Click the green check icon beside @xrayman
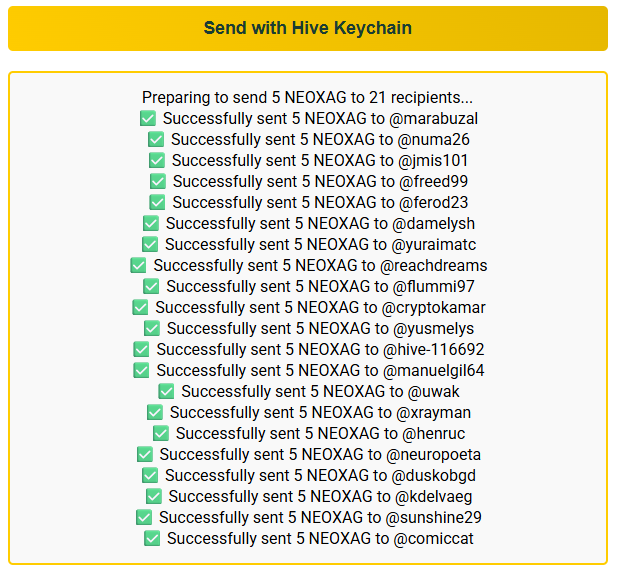The image size is (619, 570). tap(155, 412)
